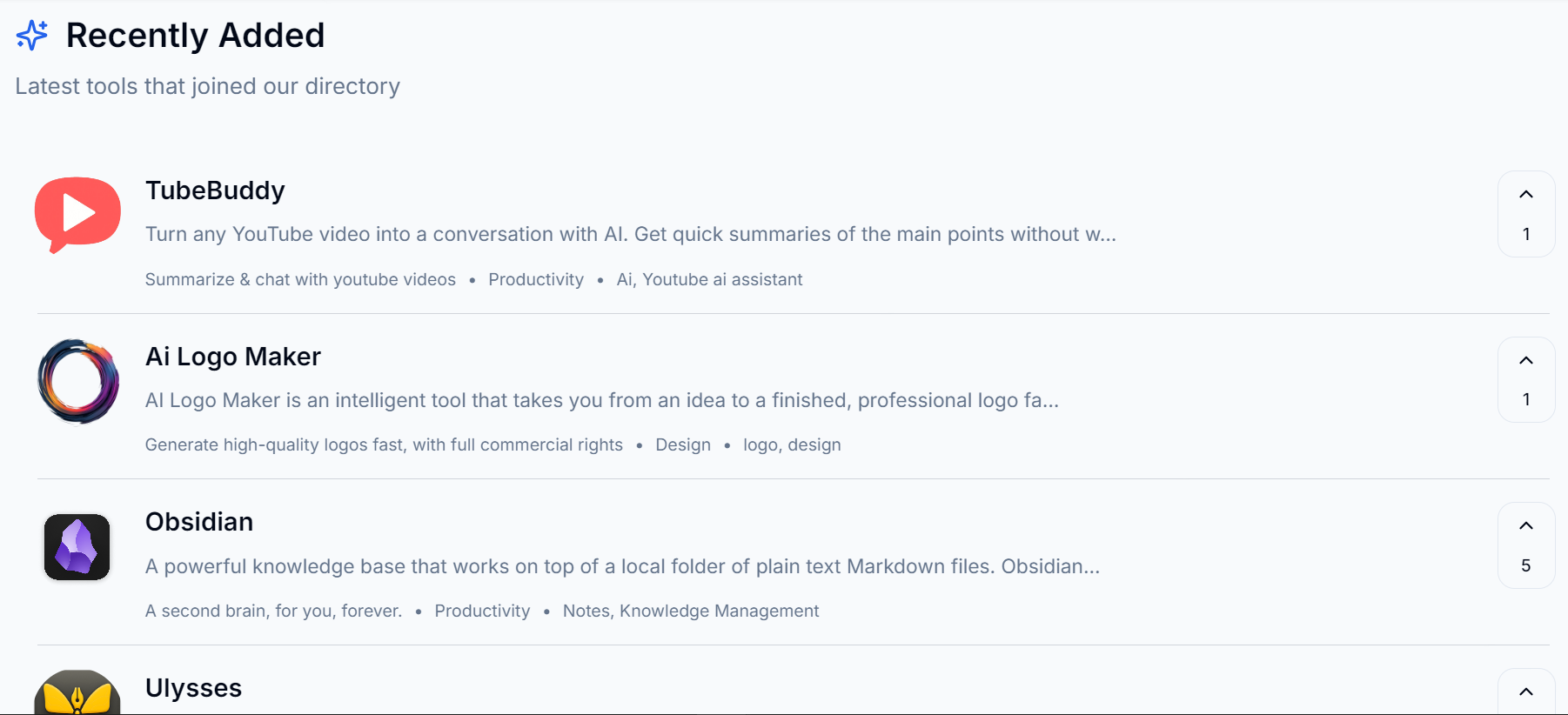
Task: Open the Obsidian tool page
Action: (198, 522)
